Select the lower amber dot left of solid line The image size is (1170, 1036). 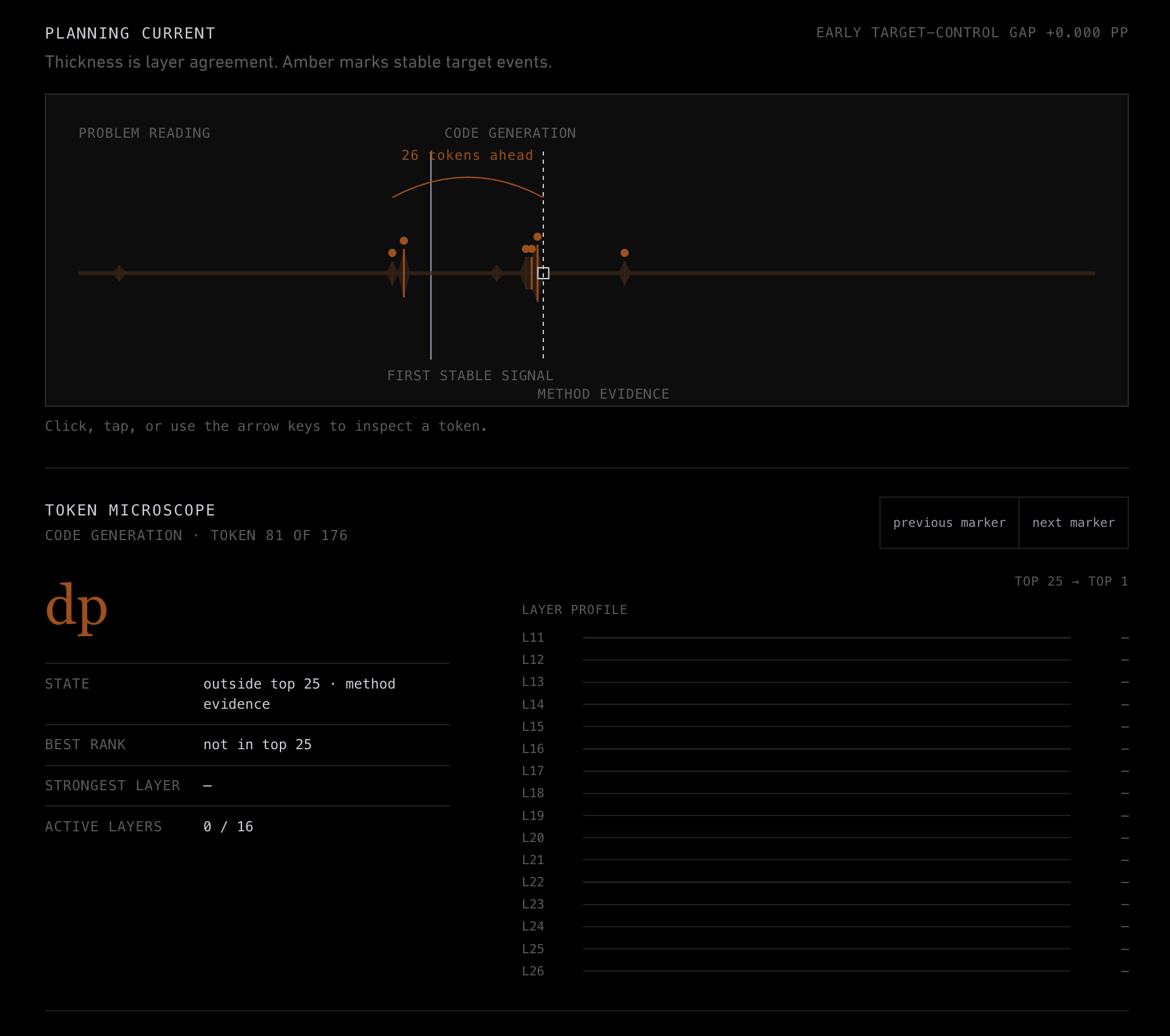392,253
